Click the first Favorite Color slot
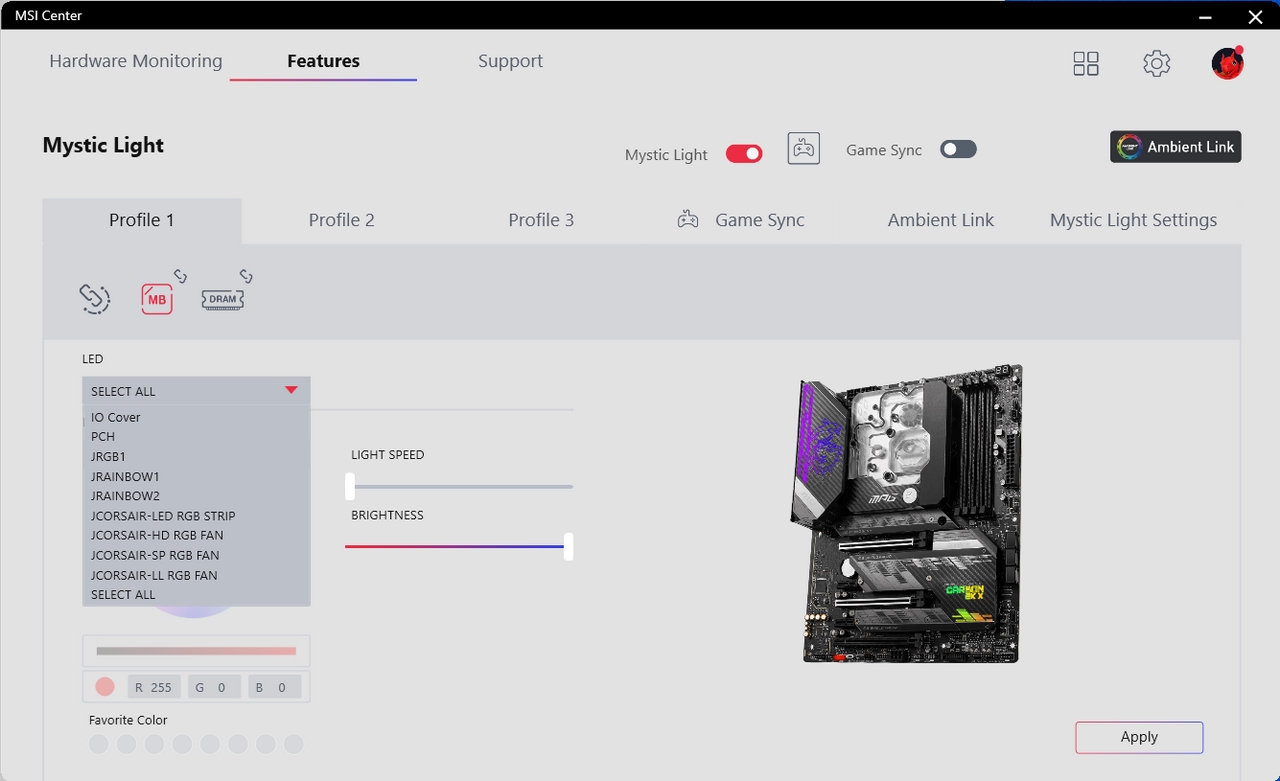The width and height of the screenshot is (1280, 781). click(x=98, y=744)
